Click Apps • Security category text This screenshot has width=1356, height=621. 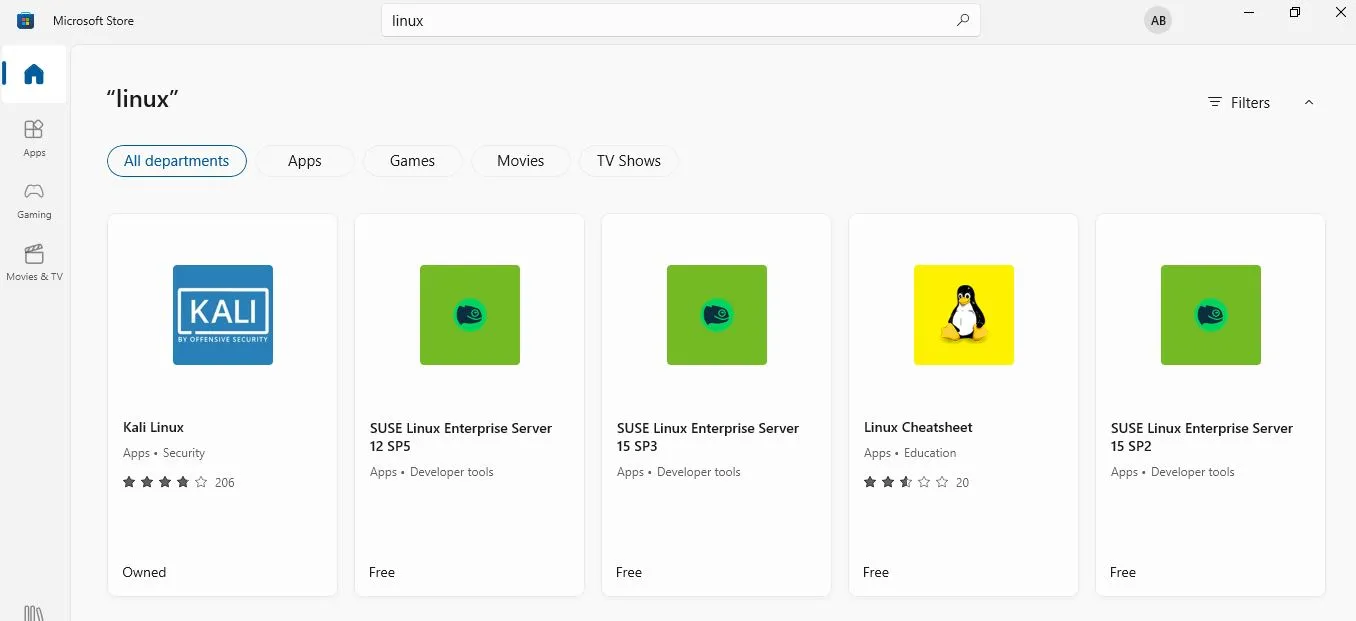(164, 453)
